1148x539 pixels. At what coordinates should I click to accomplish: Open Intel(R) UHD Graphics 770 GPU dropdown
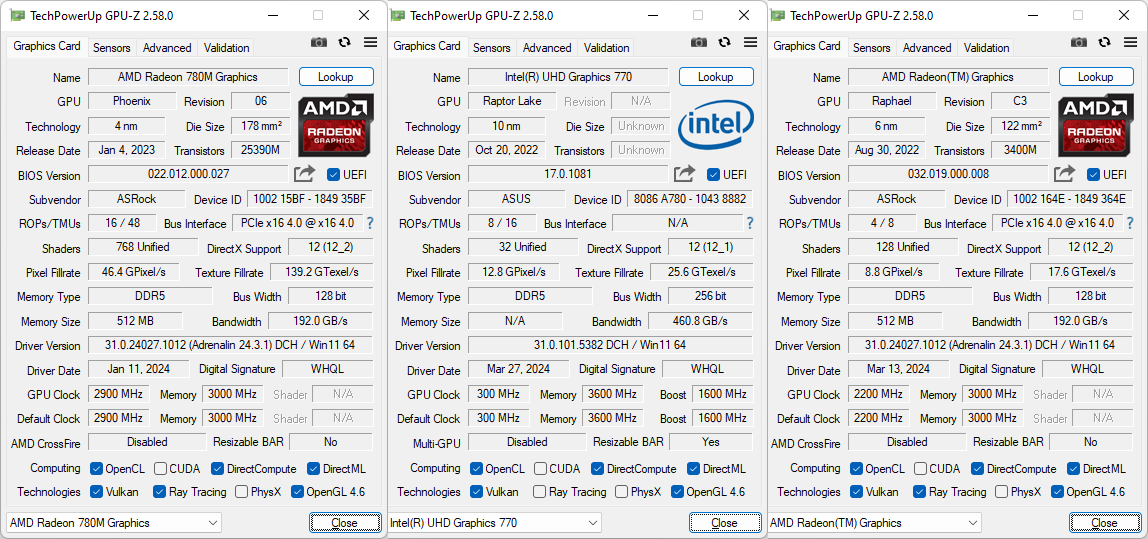[493, 523]
